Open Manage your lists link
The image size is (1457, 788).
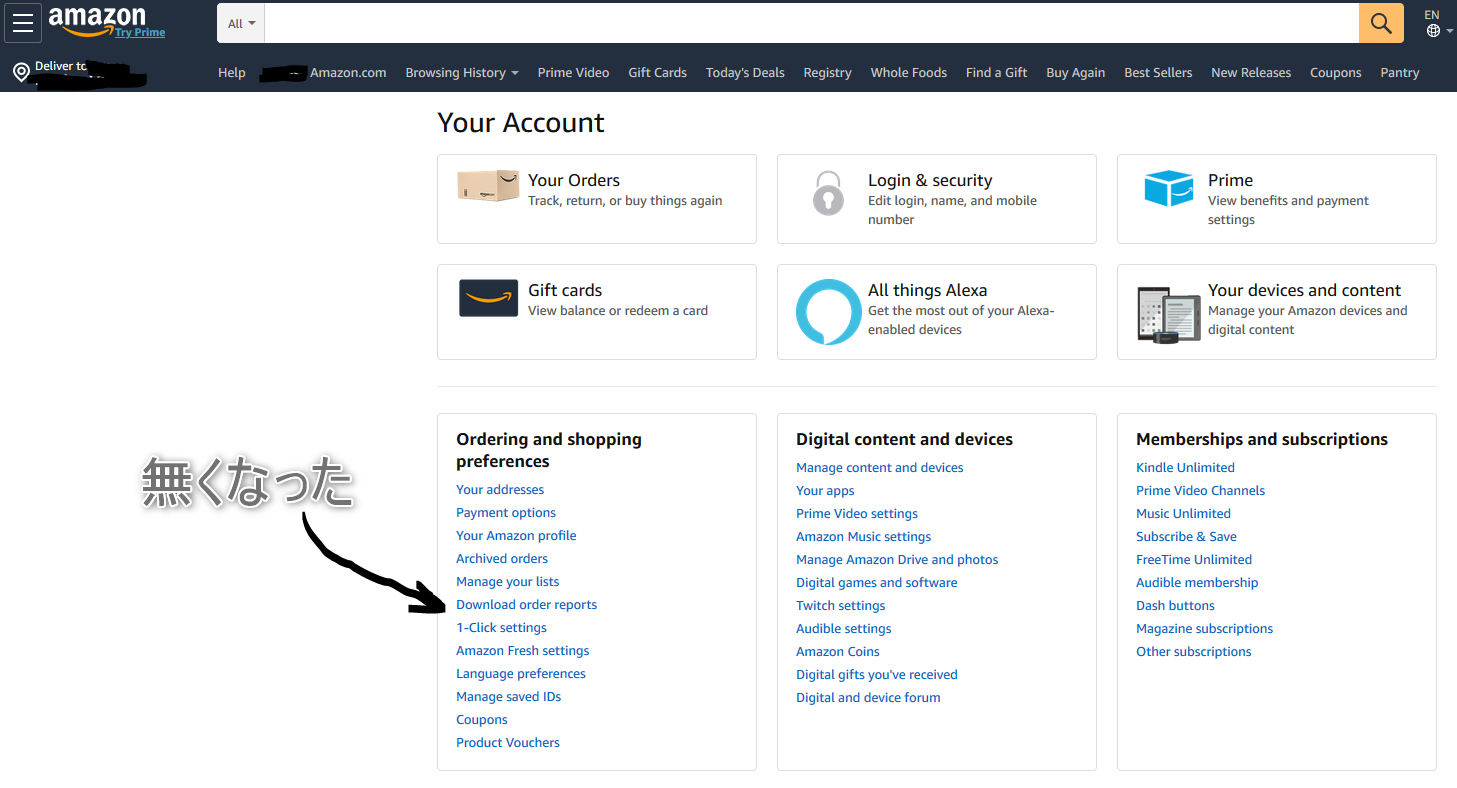[508, 582]
